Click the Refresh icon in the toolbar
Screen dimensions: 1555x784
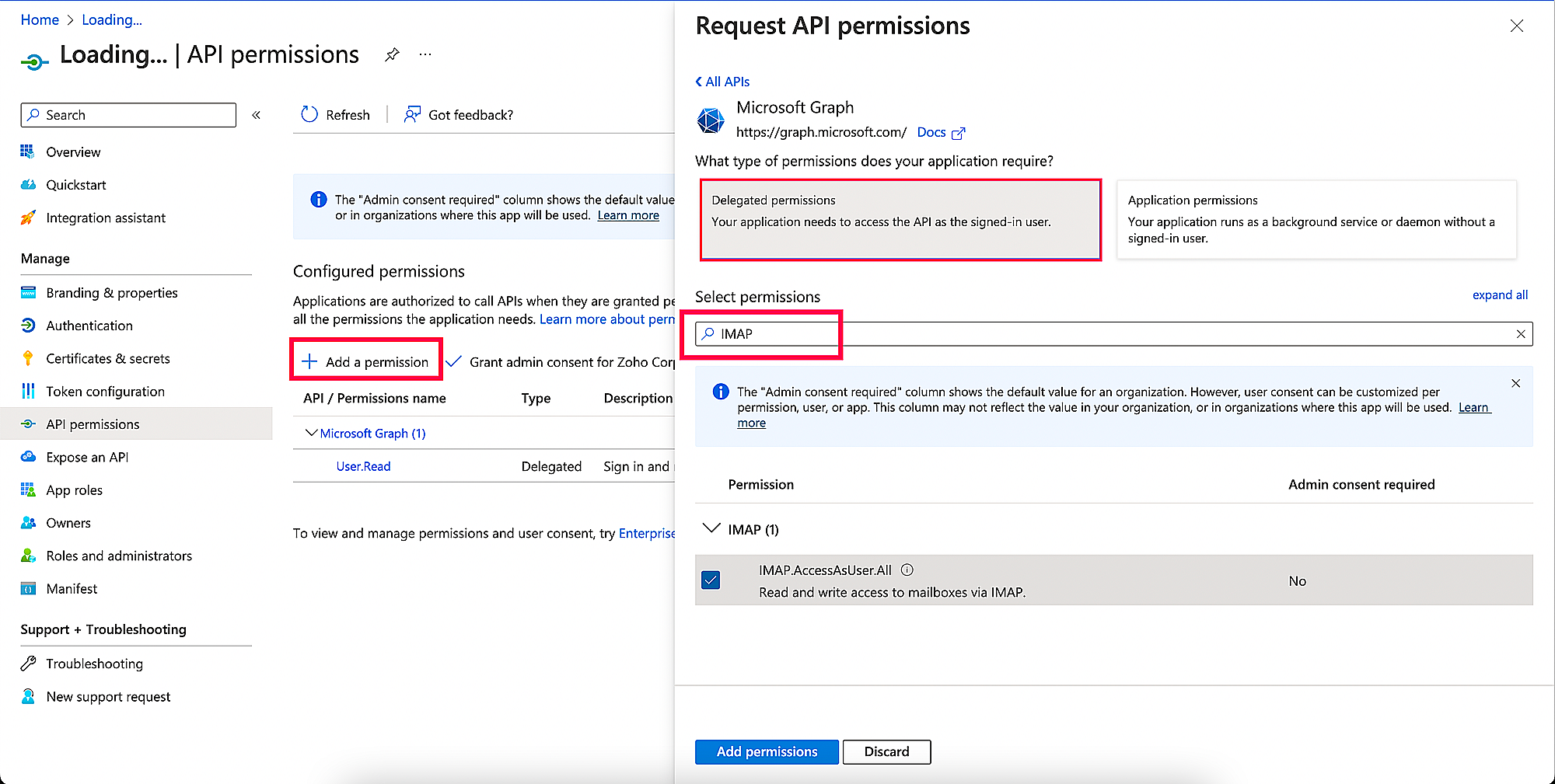click(x=309, y=115)
